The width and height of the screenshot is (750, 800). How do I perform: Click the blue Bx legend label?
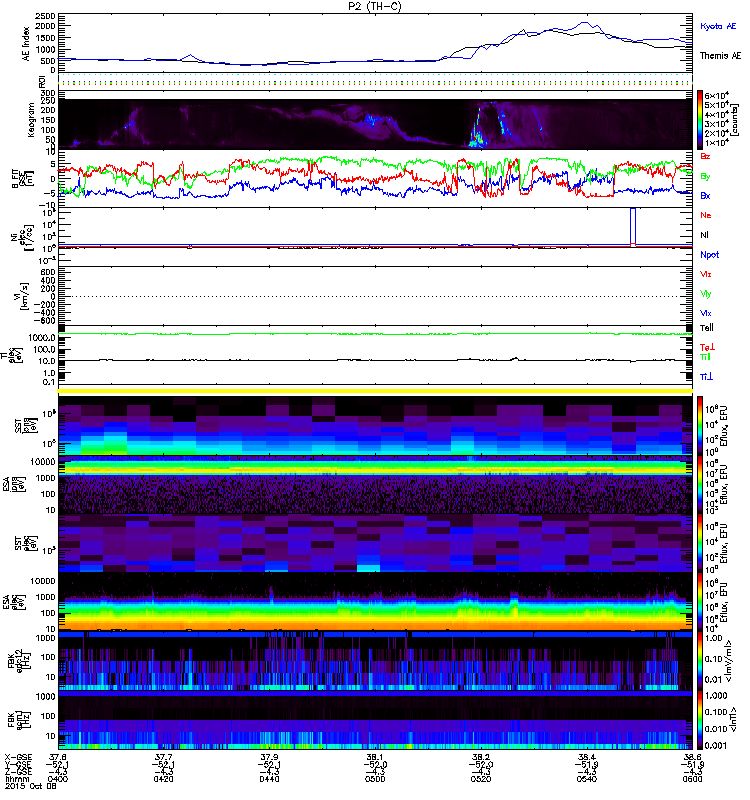[x=705, y=195]
